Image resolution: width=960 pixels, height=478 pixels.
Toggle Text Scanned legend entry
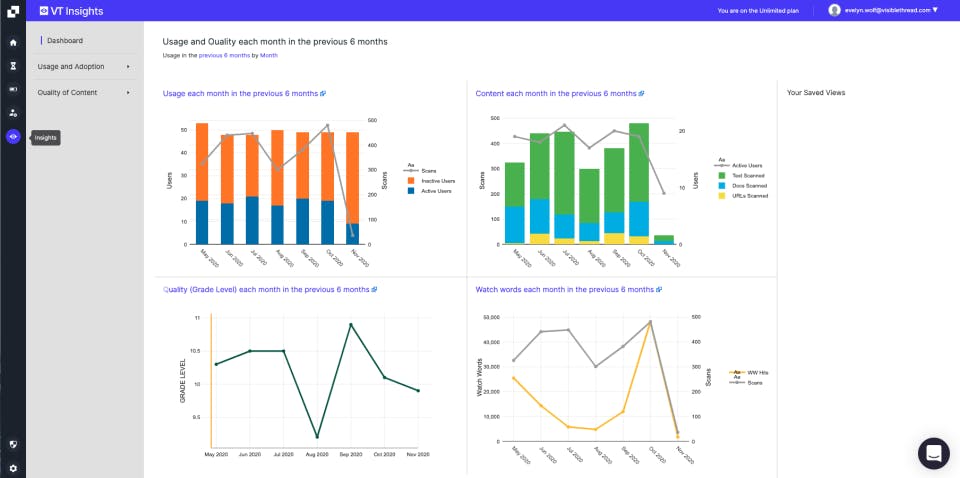pyautogui.click(x=741, y=176)
